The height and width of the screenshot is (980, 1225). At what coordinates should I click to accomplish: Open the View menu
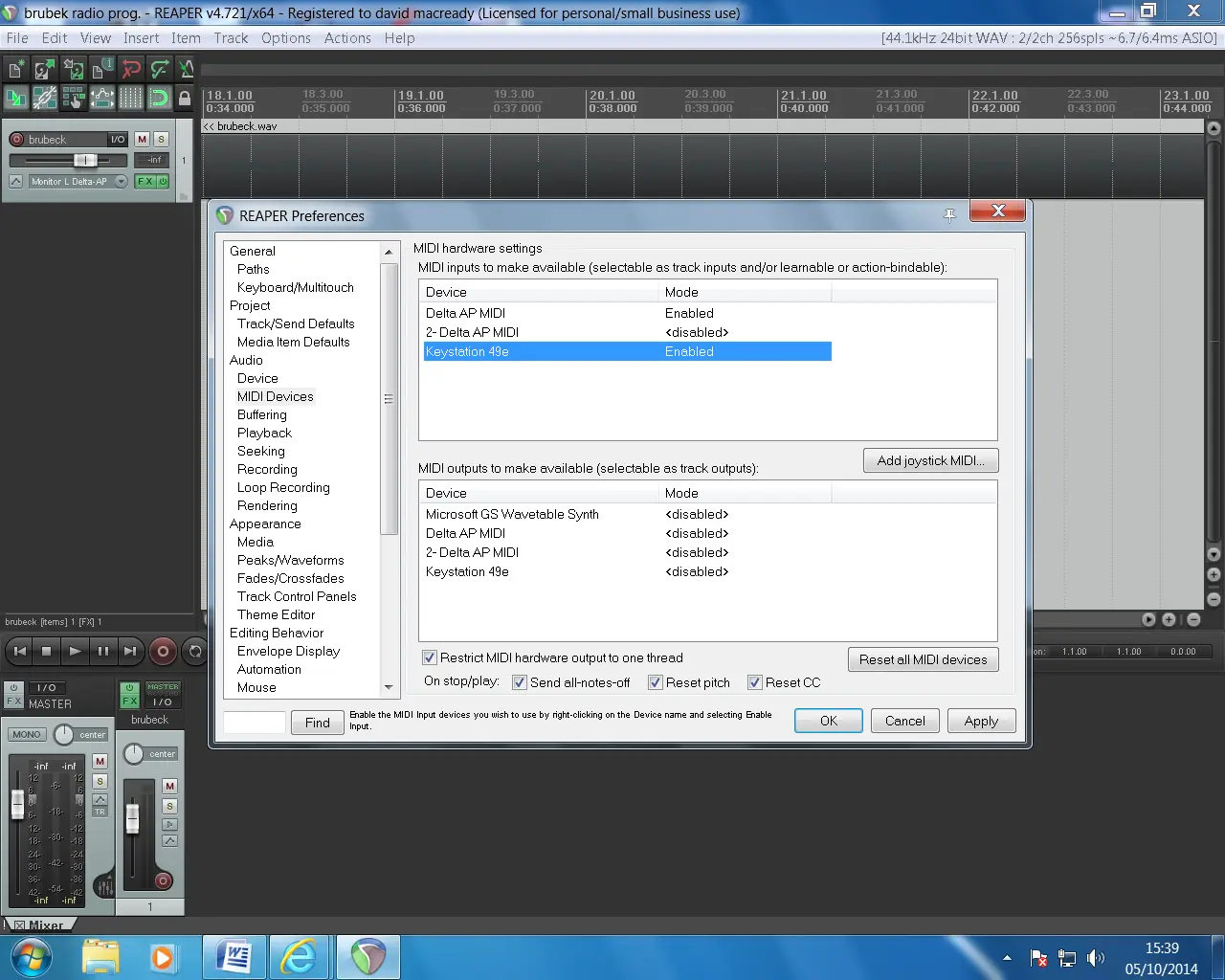pos(96,38)
